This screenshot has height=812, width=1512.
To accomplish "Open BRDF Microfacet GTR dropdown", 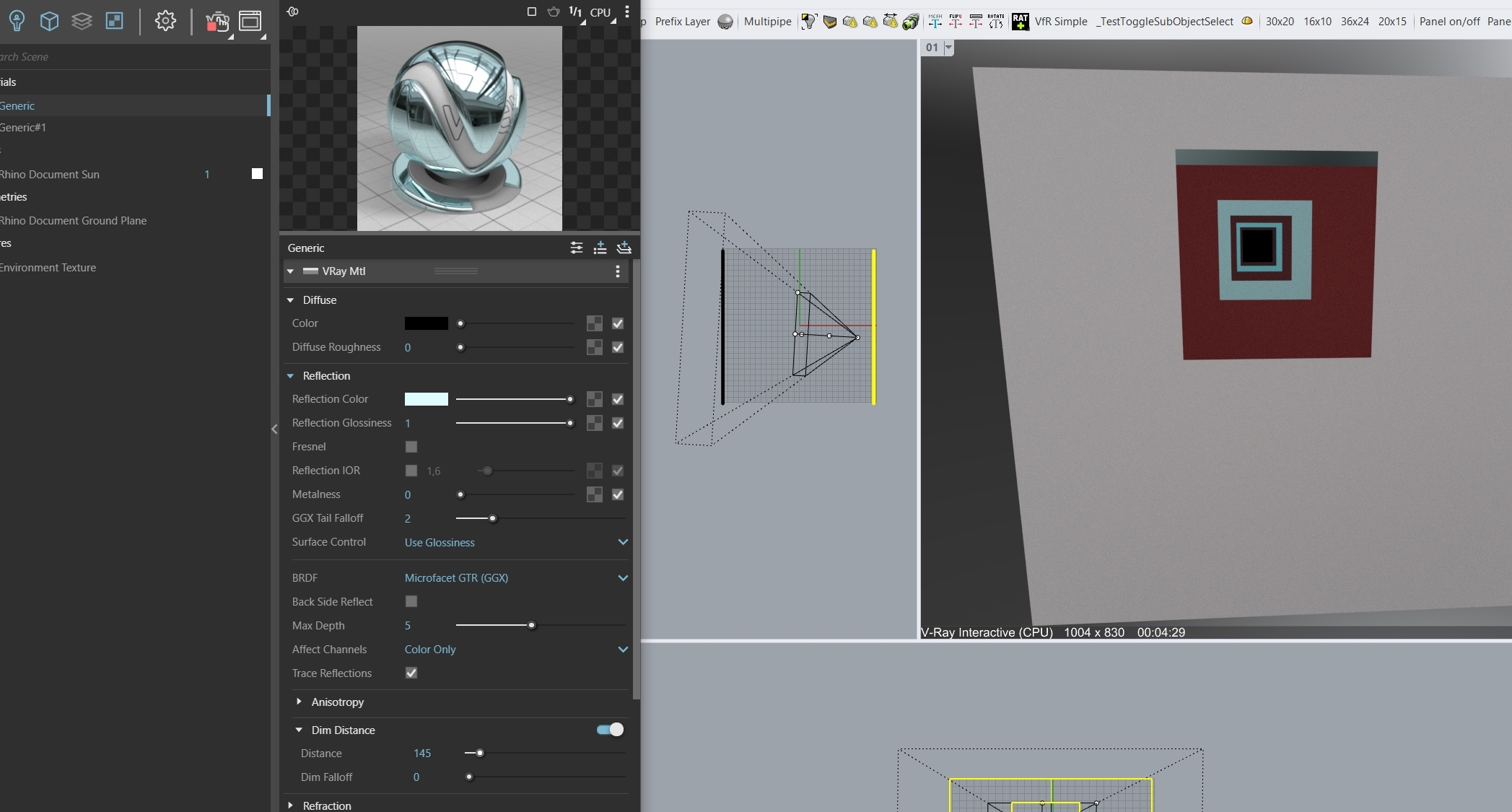I will [x=516, y=577].
